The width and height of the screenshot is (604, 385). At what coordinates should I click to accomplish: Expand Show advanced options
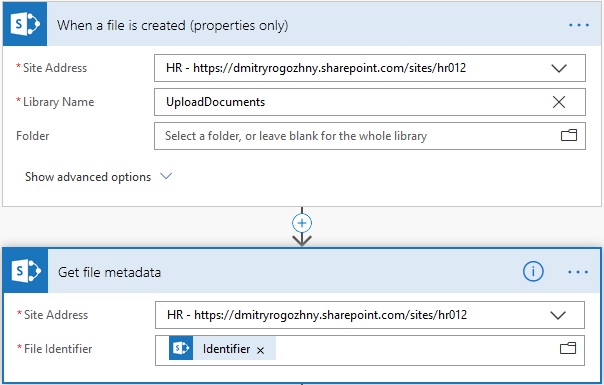click(x=98, y=177)
